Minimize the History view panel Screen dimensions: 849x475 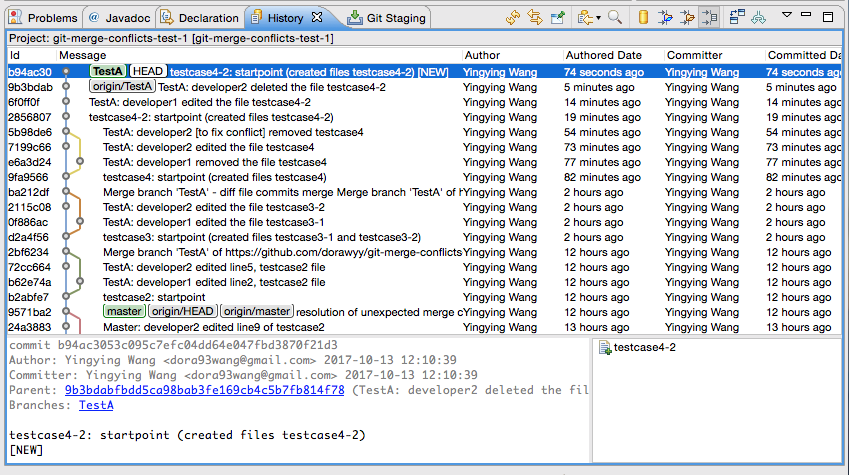click(x=806, y=15)
